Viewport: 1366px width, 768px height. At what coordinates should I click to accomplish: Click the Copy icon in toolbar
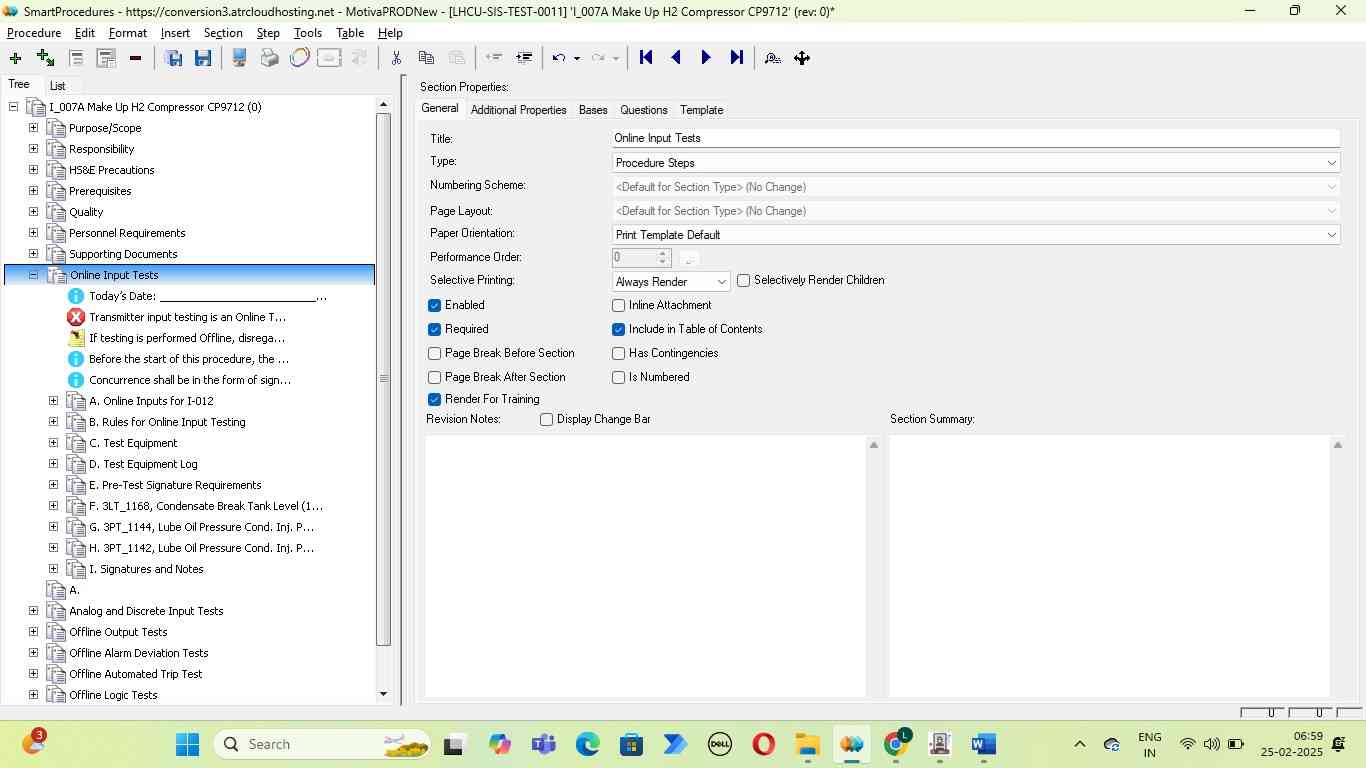[x=426, y=58]
